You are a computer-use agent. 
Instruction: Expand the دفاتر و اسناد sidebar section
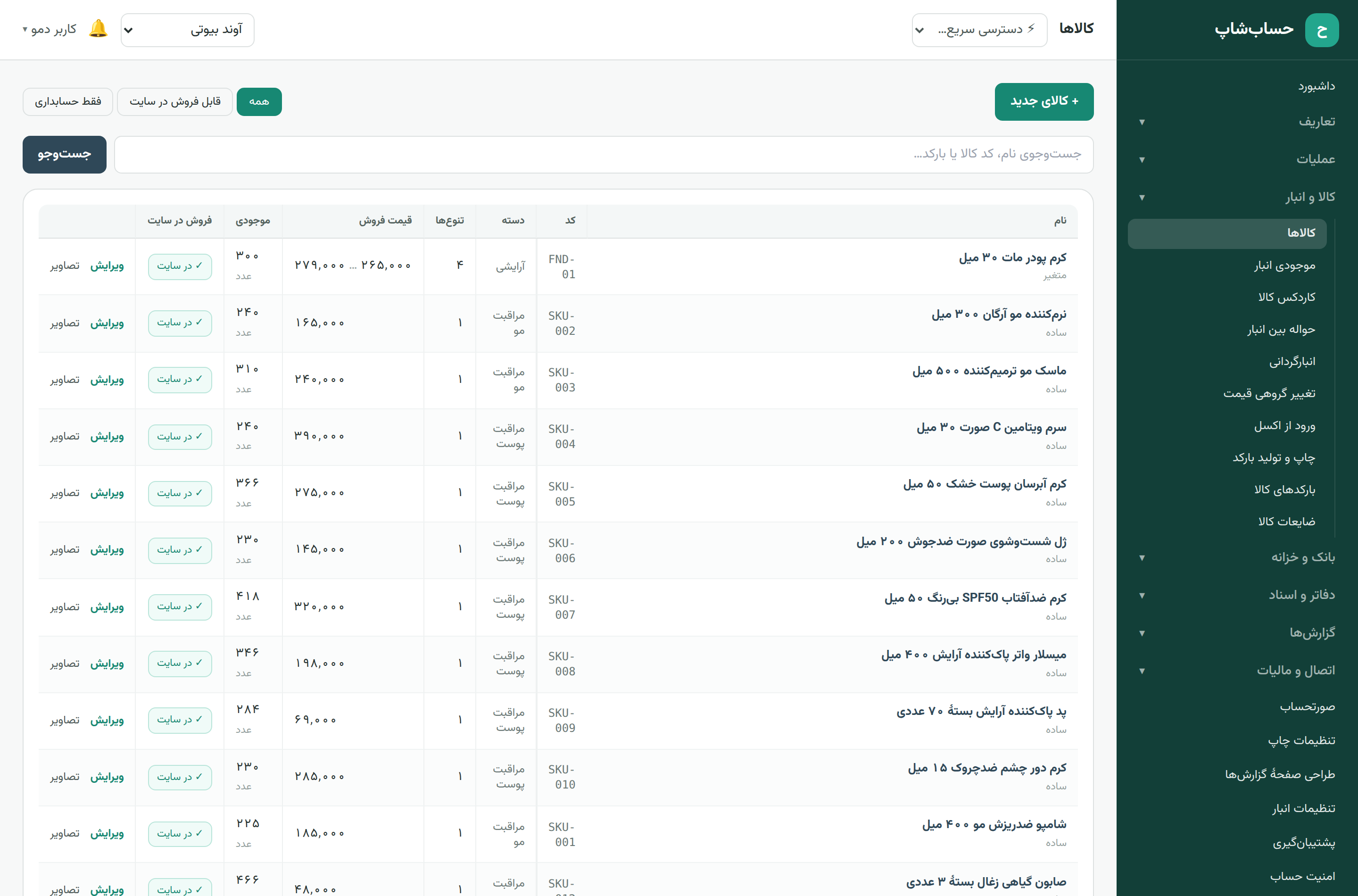coord(1237,595)
